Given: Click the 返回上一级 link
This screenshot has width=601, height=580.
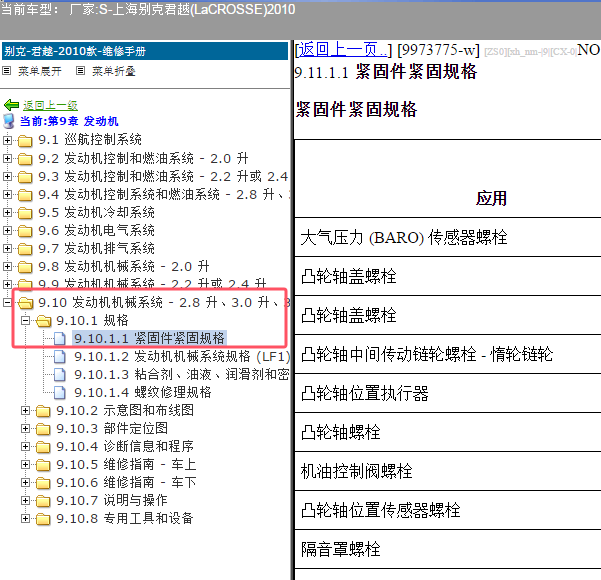Looking at the screenshot, I should [x=50, y=105].
